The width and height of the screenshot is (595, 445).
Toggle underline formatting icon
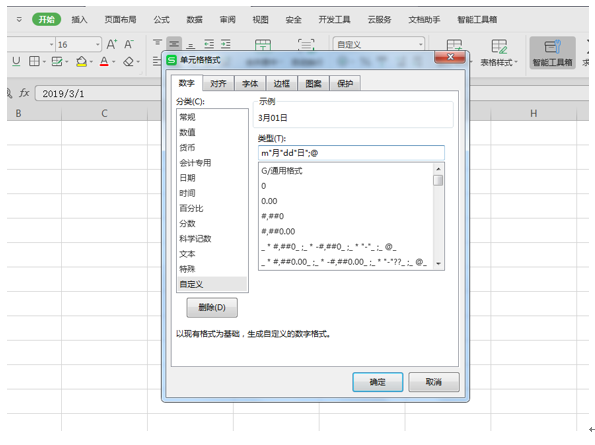[16, 61]
